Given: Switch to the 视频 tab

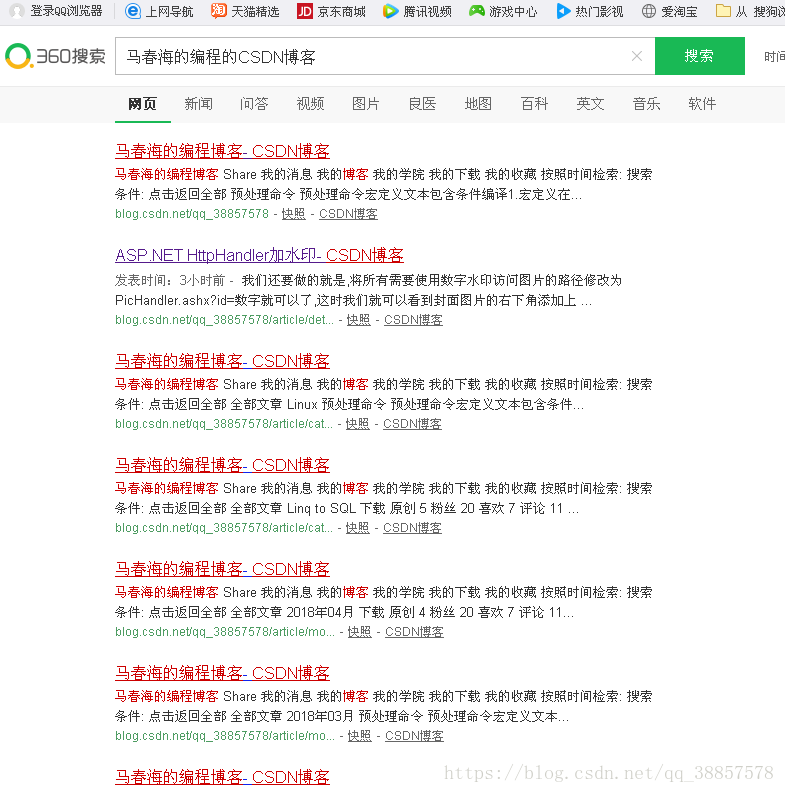Looking at the screenshot, I should 310,104.
